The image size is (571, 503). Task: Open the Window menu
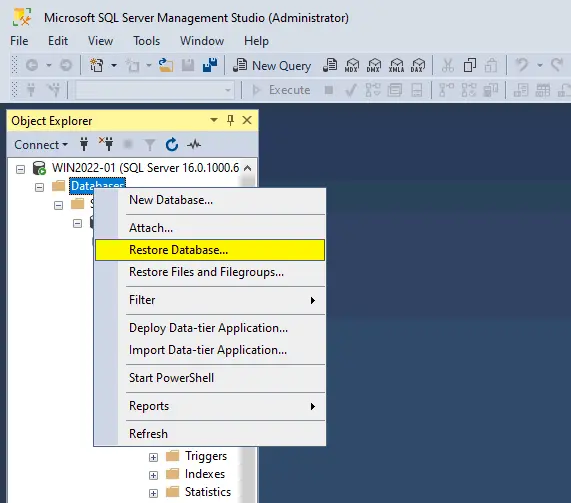[x=202, y=41]
